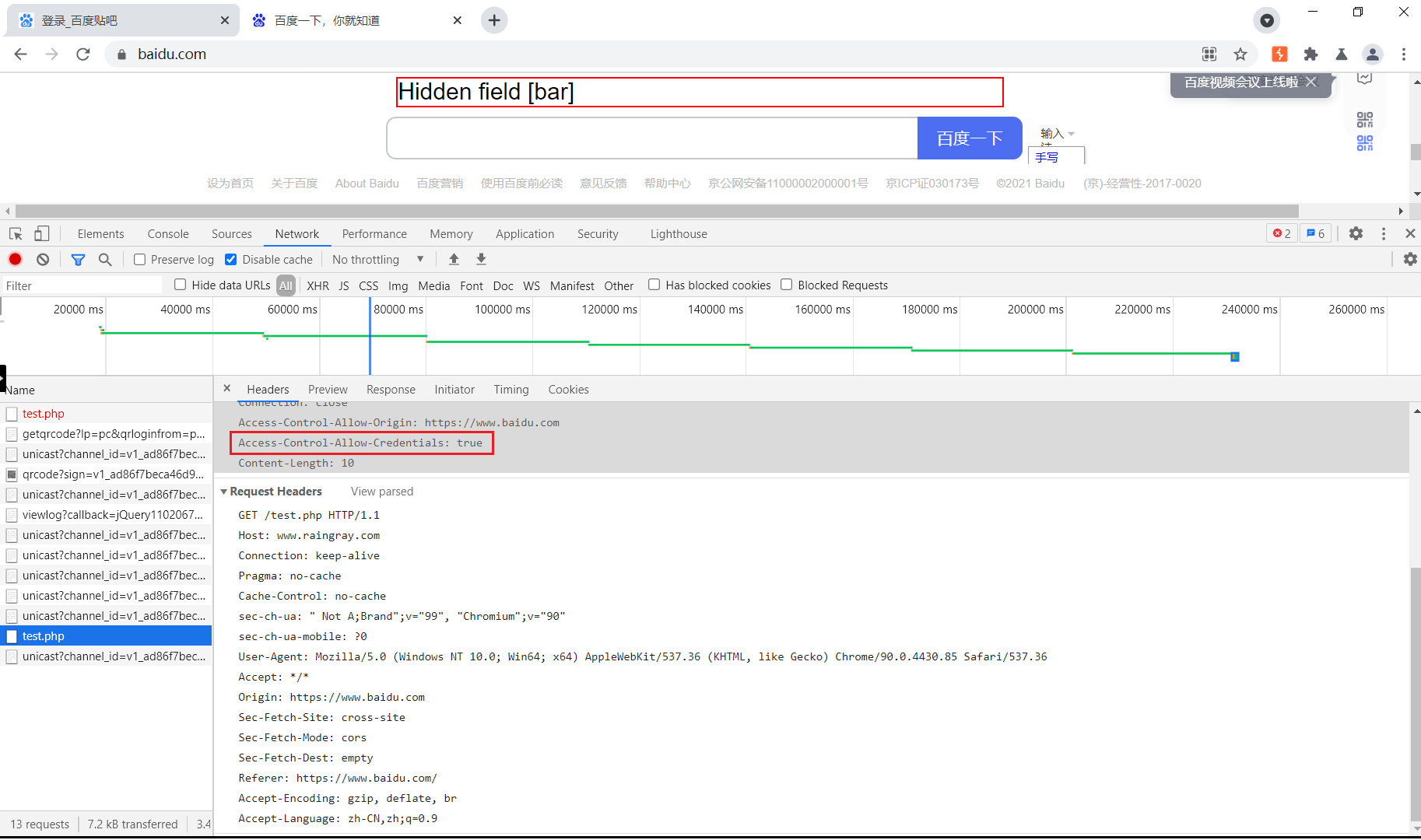The width and height of the screenshot is (1421, 840).
Task: Click the QR code icon in address bar
Action: (x=1209, y=54)
